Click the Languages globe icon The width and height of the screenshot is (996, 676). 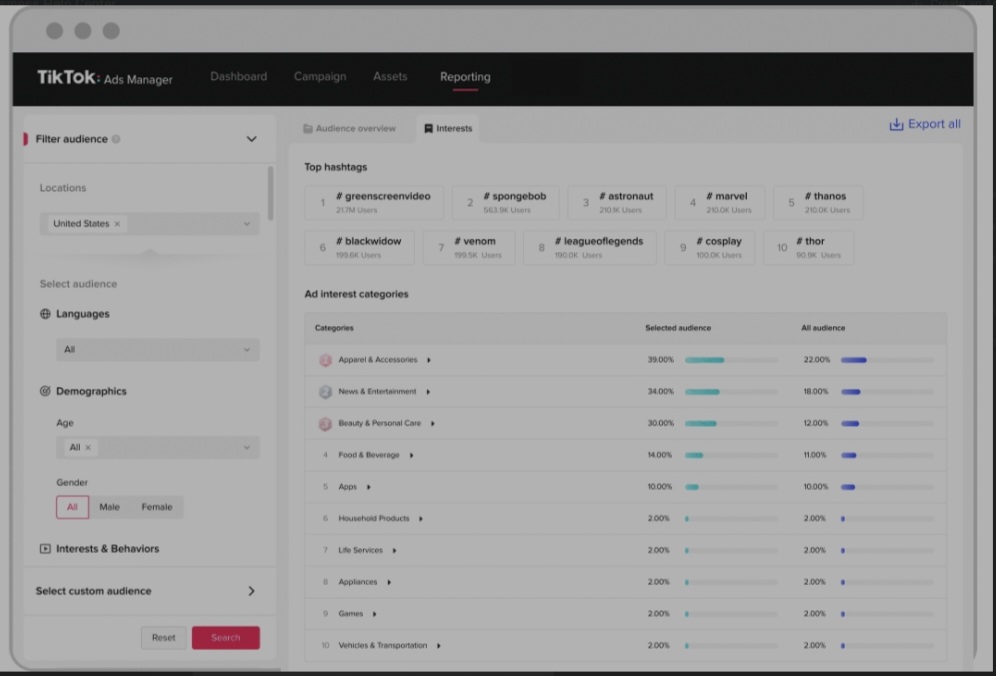pyautogui.click(x=45, y=314)
